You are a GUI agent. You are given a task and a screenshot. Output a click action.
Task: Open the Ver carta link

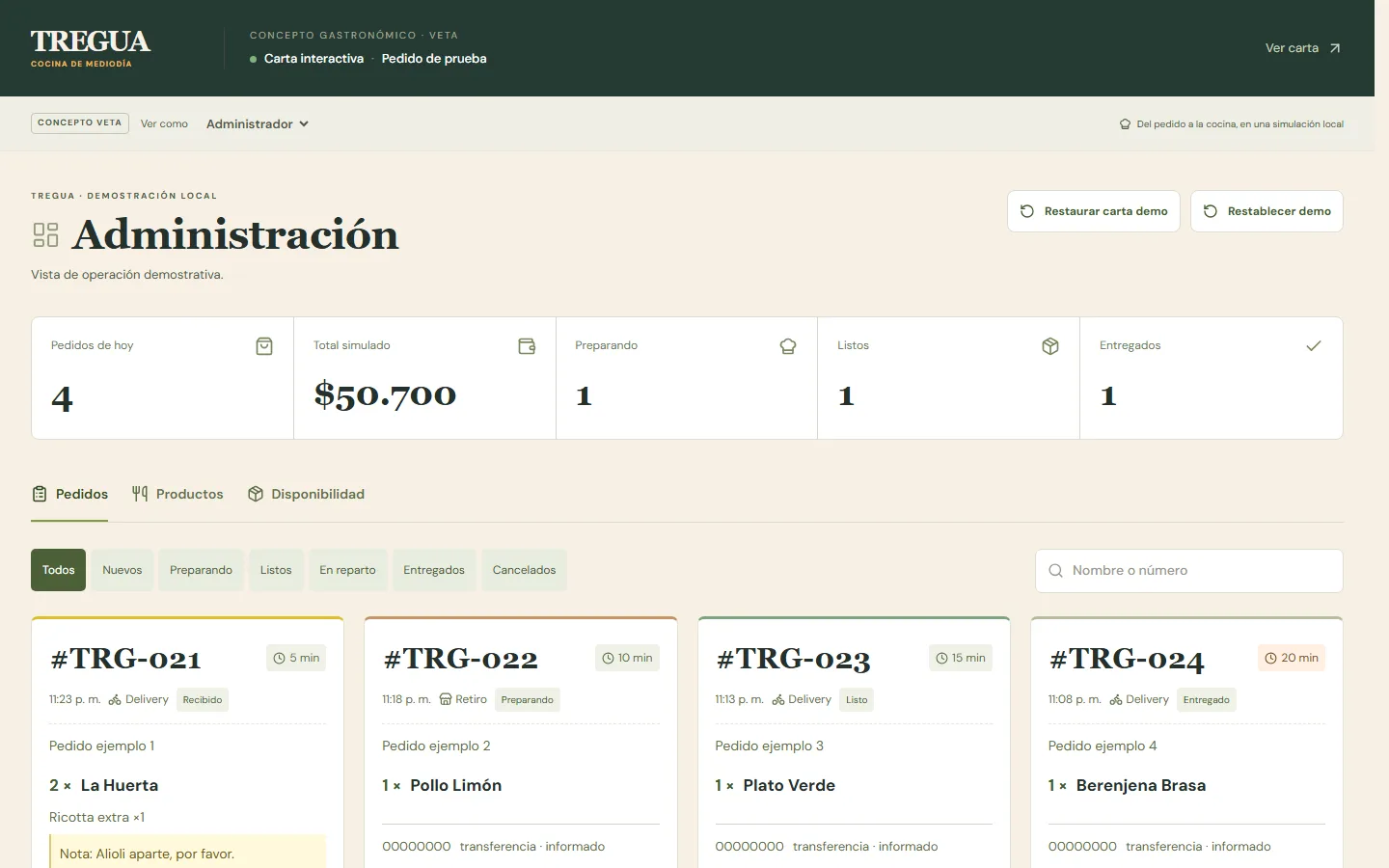pyautogui.click(x=1302, y=48)
